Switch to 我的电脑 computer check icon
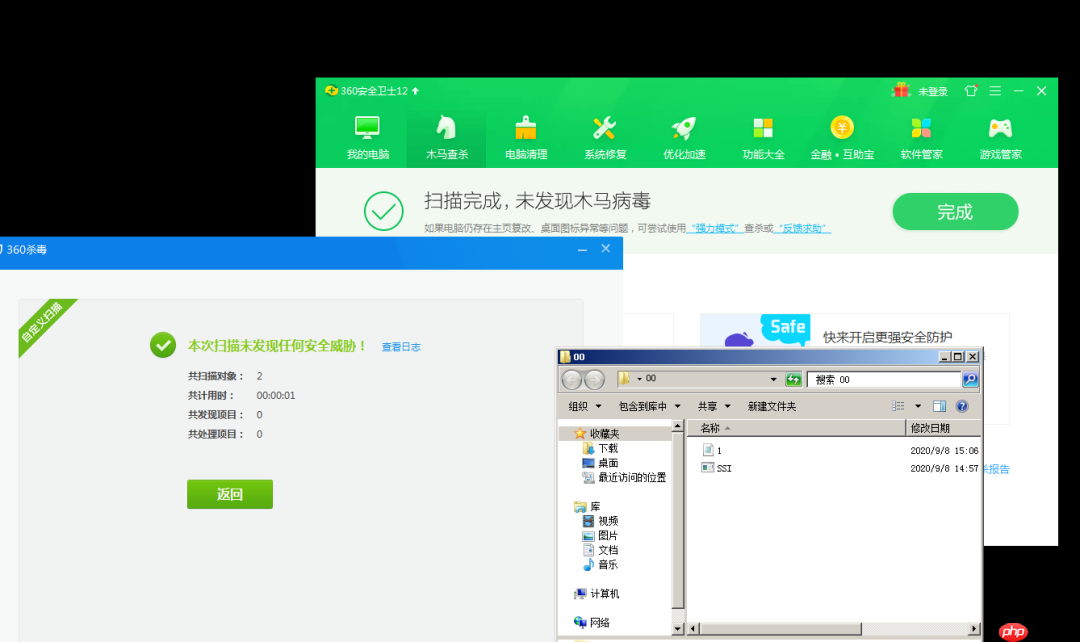The width and height of the screenshot is (1080, 642). [367, 135]
